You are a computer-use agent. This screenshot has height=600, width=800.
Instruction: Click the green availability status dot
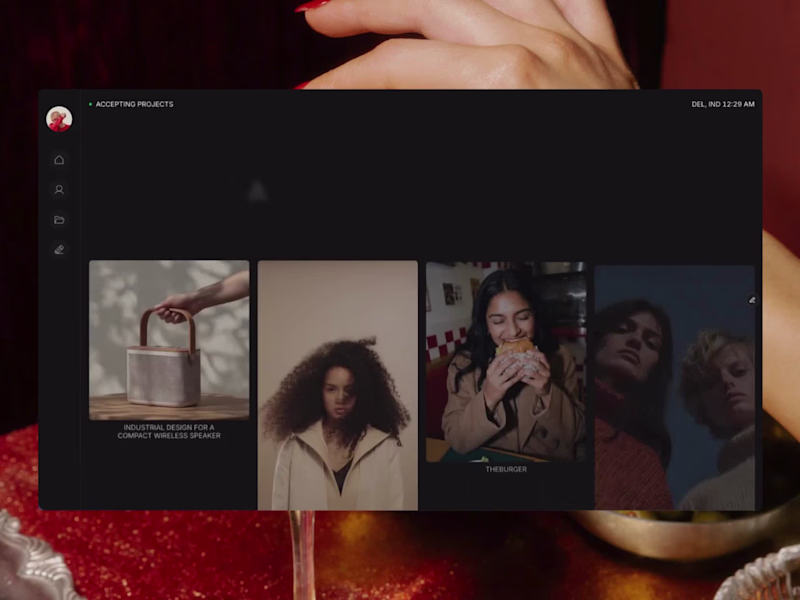pos(90,104)
